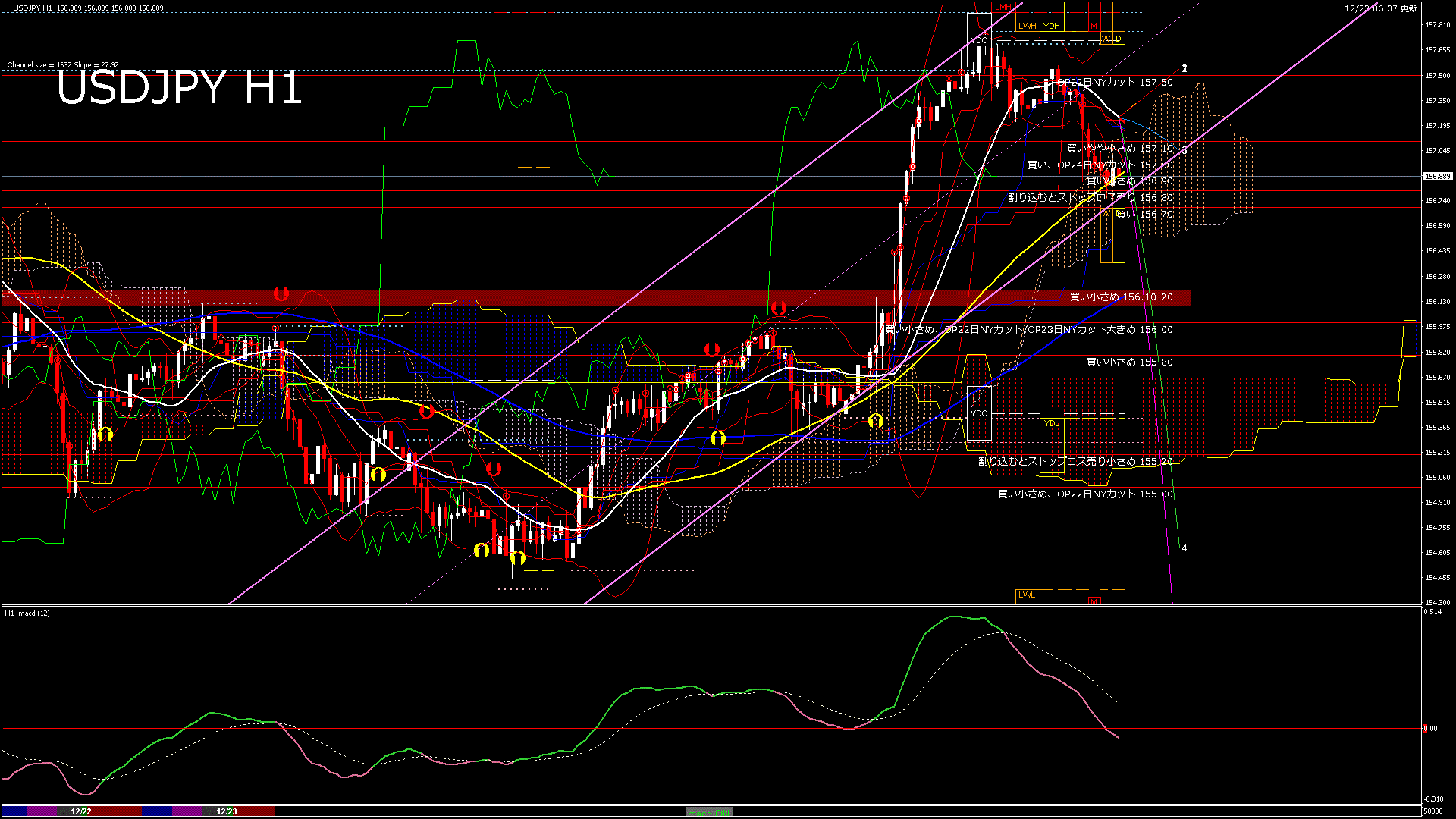Toggle the macd ON button
This screenshot has height=819, width=1456.
pos(709,811)
